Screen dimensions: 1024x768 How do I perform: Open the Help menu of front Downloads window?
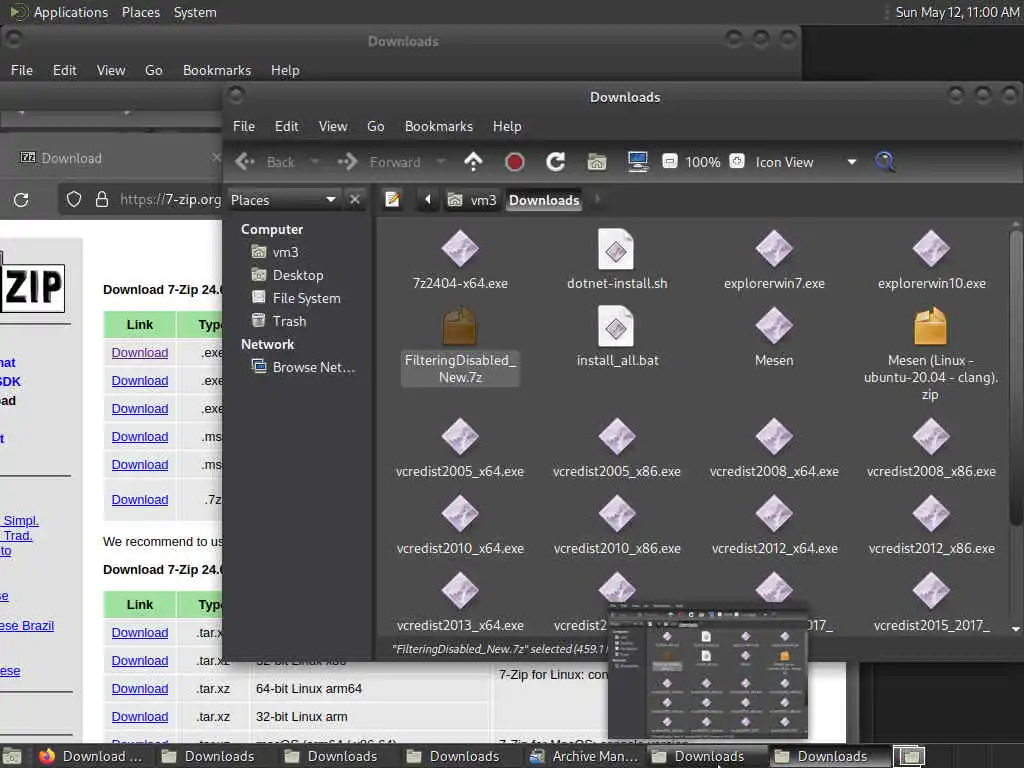[507, 126]
